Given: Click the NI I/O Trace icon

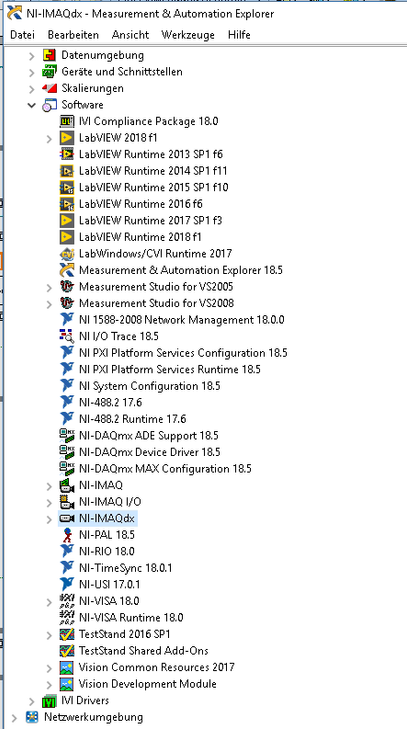Looking at the screenshot, I should (67, 336).
